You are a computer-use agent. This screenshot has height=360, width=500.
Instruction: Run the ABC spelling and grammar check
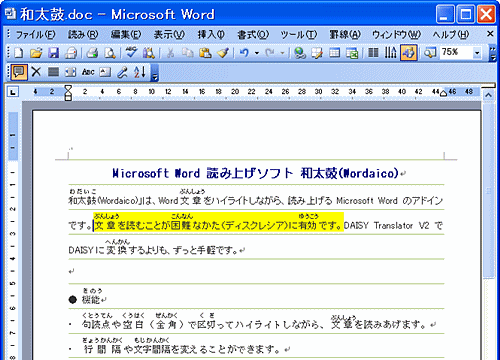tap(131, 52)
